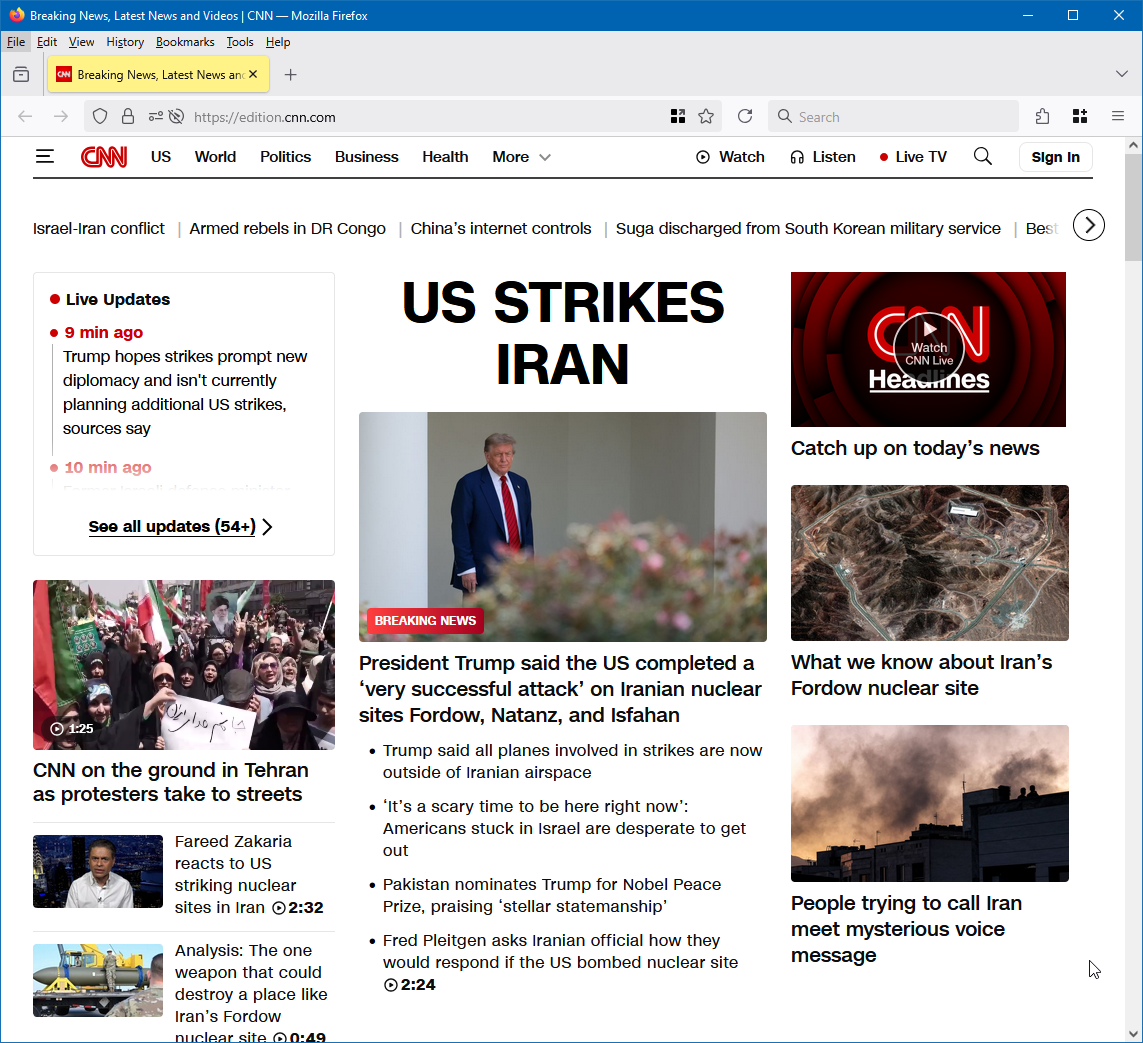Click the Watch link with play icon
Viewport: 1143px width, 1043px height.
click(x=730, y=157)
